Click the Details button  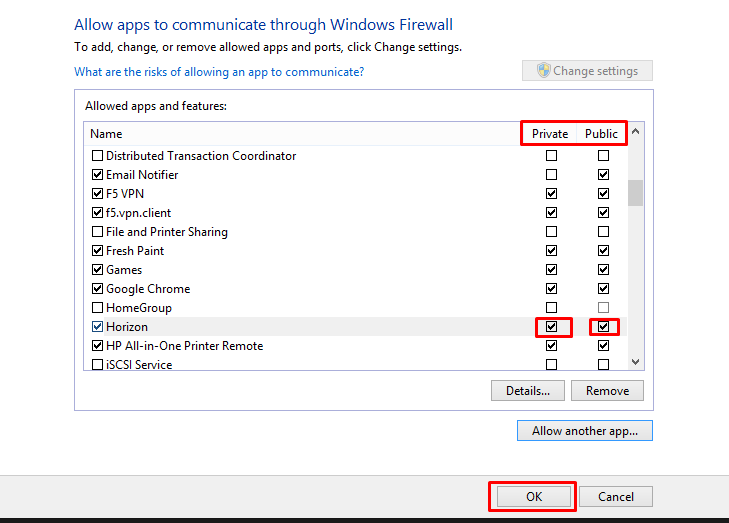[528, 391]
